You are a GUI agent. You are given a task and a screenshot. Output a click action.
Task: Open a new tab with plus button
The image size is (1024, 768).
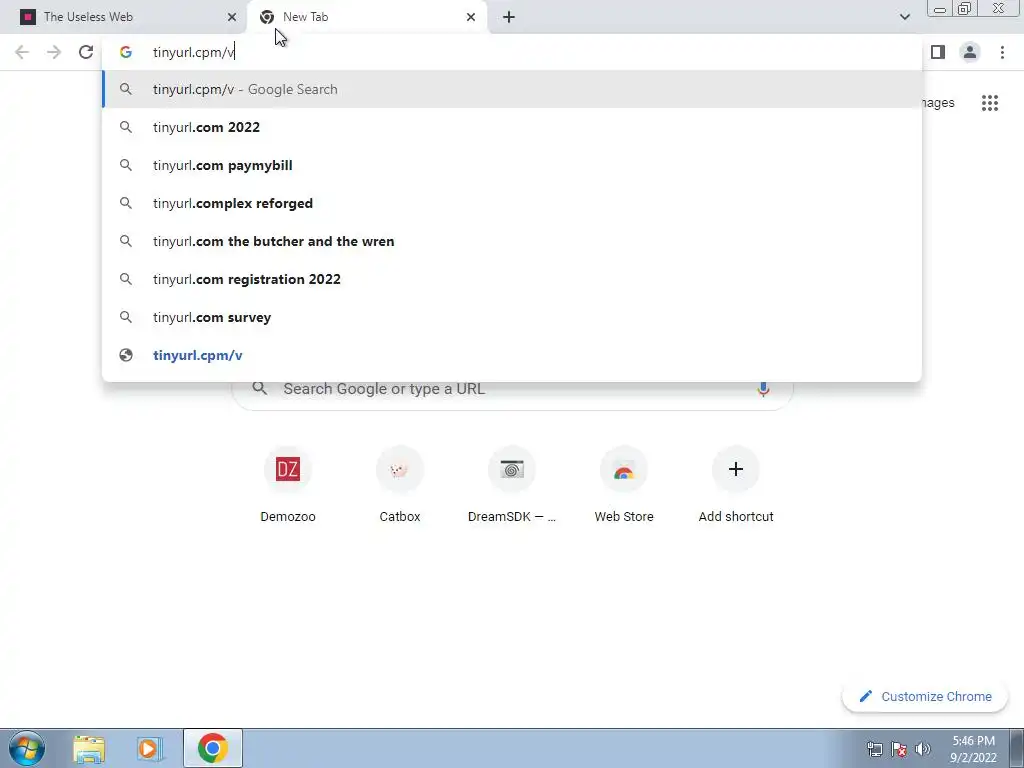pos(509,17)
